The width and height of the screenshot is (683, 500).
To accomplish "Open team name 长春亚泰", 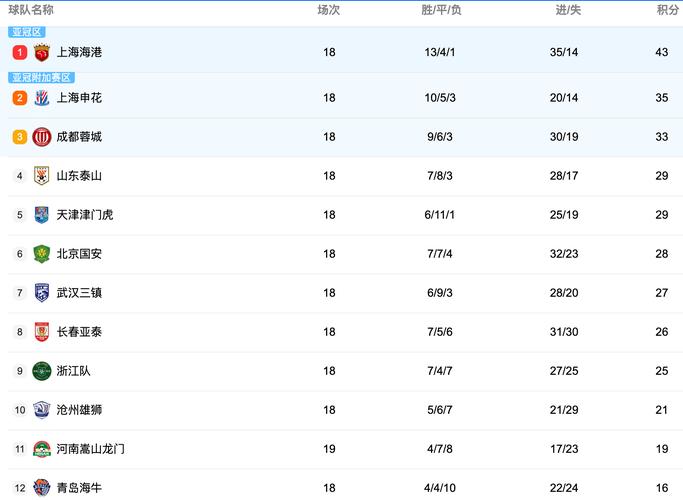I will pos(79,332).
